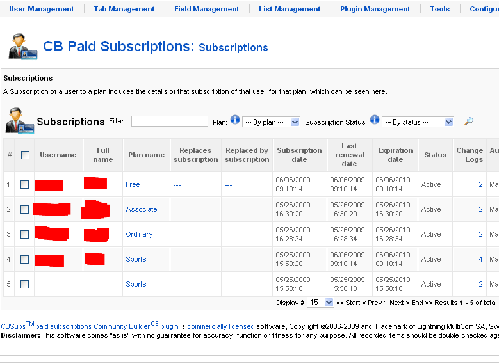
Task: Click the Replaced by subscription dashes in row 1
Action: (228, 185)
